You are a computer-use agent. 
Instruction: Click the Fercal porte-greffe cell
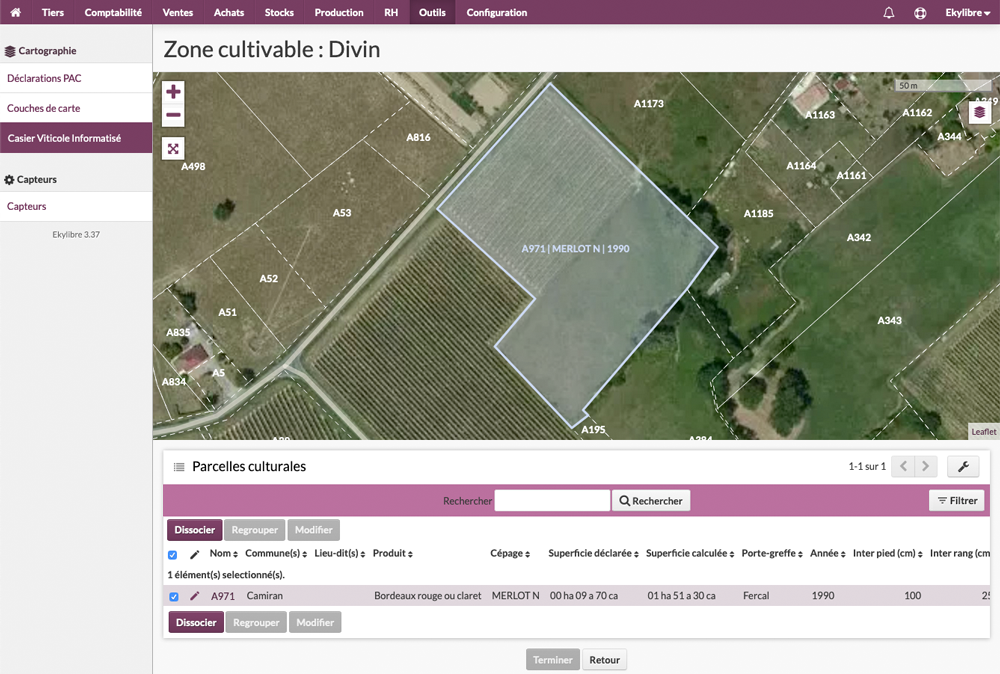pos(756,596)
